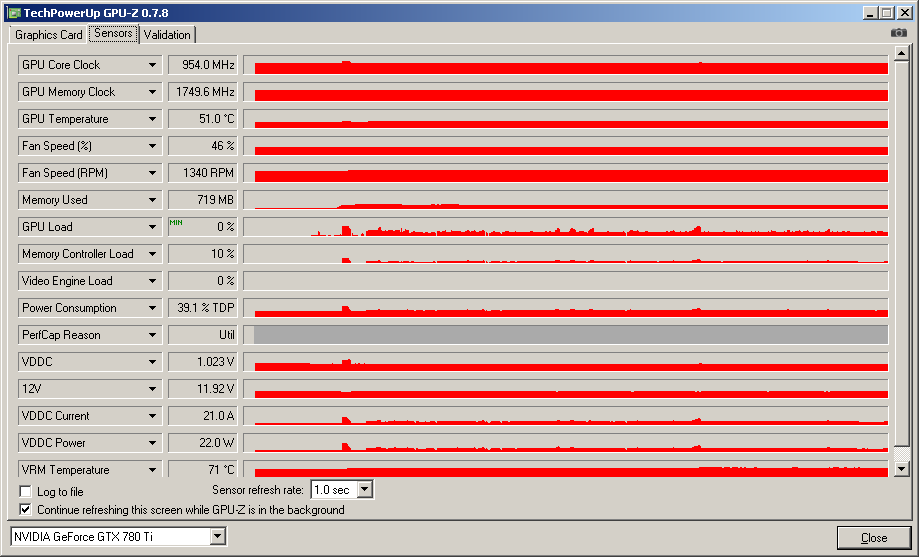Click the 39.1 % TDP value
919x557 pixels.
pos(202,308)
